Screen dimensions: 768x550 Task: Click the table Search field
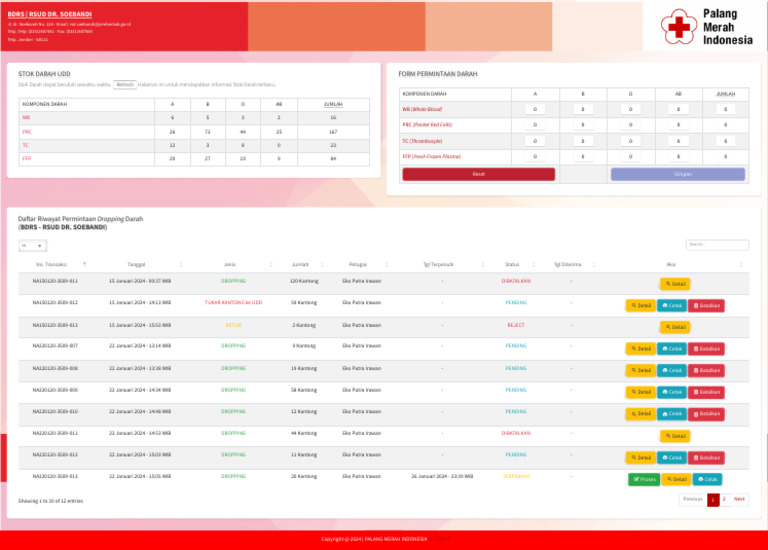(717, 244)
